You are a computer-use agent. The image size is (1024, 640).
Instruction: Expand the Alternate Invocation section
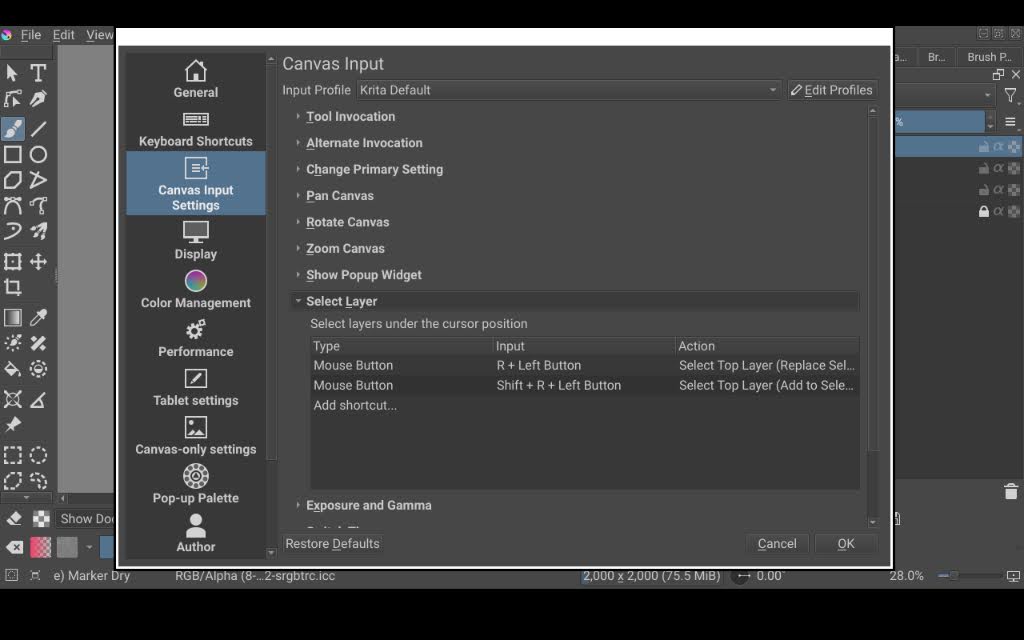[364, 142]
